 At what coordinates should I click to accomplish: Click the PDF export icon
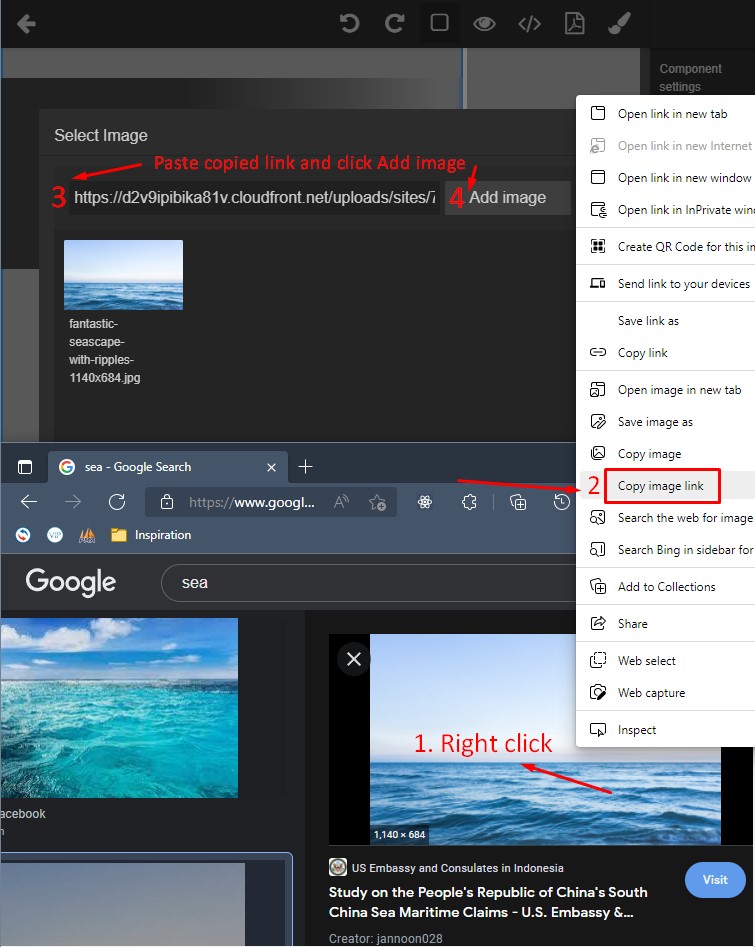tap(574, 23)
